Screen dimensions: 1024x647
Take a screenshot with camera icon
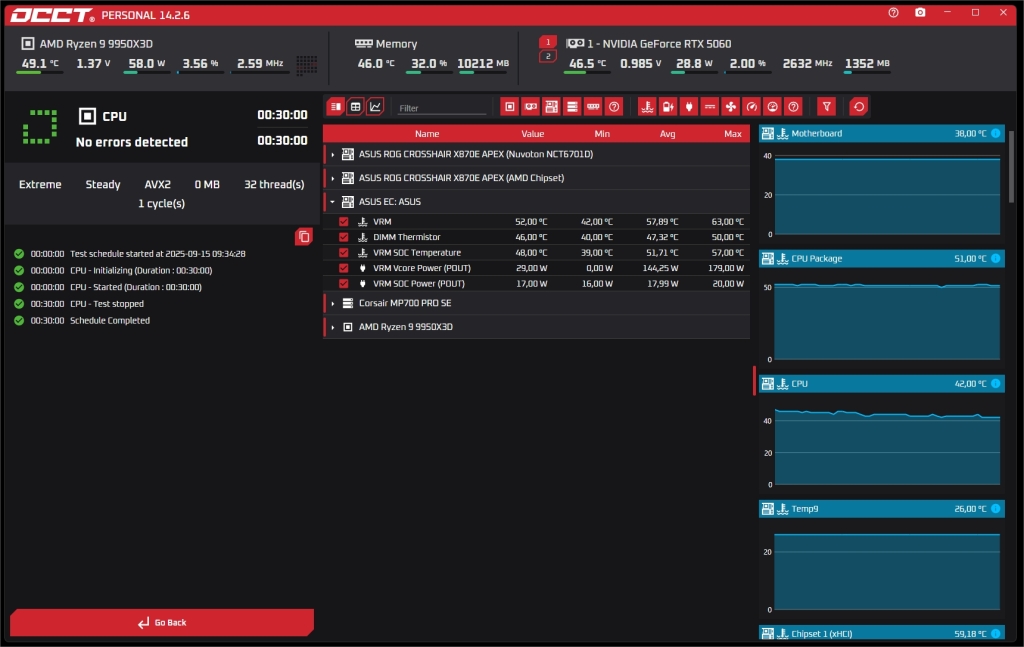(x=920, y=13)
